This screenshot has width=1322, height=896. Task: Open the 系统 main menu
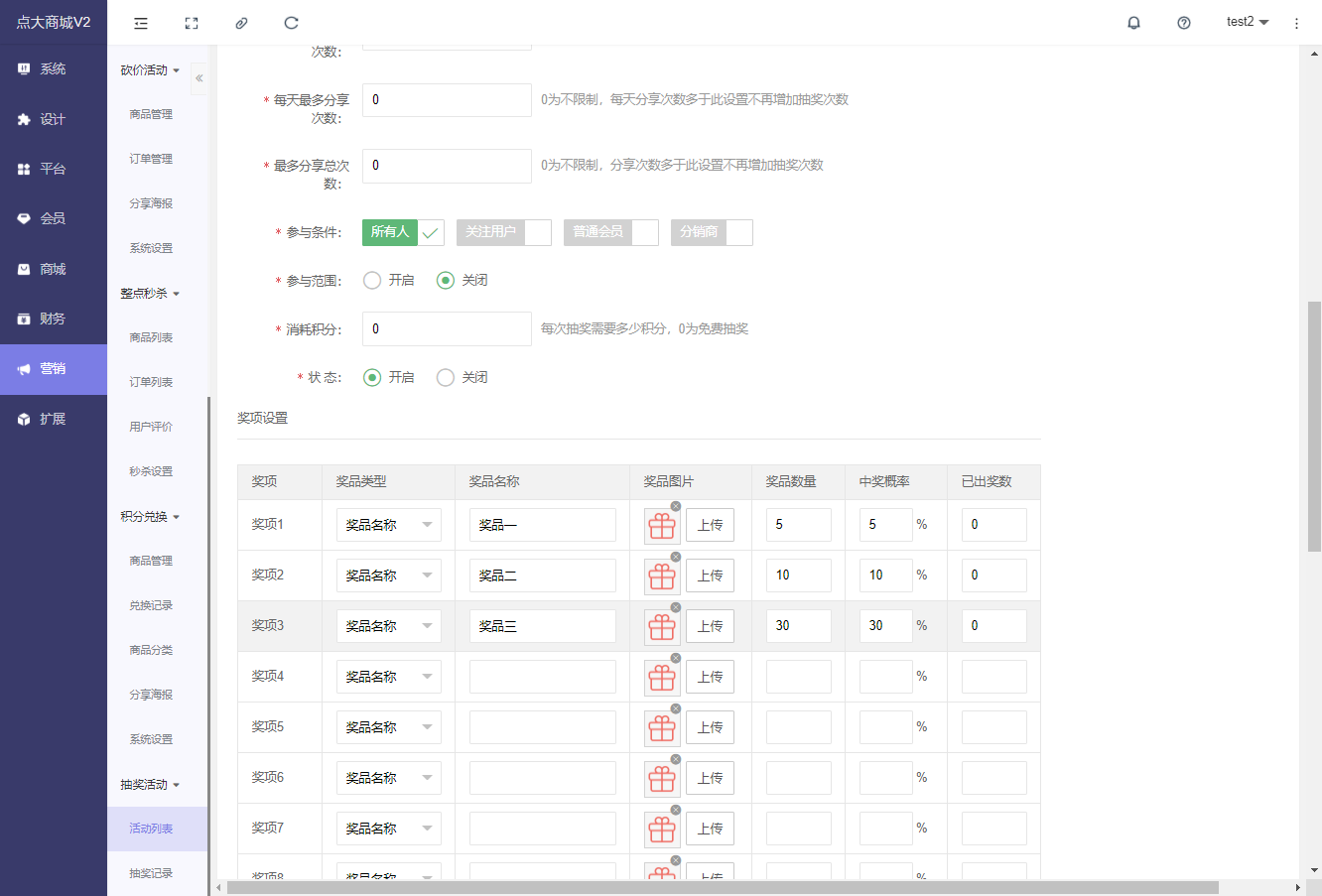(x=54, y=69)
